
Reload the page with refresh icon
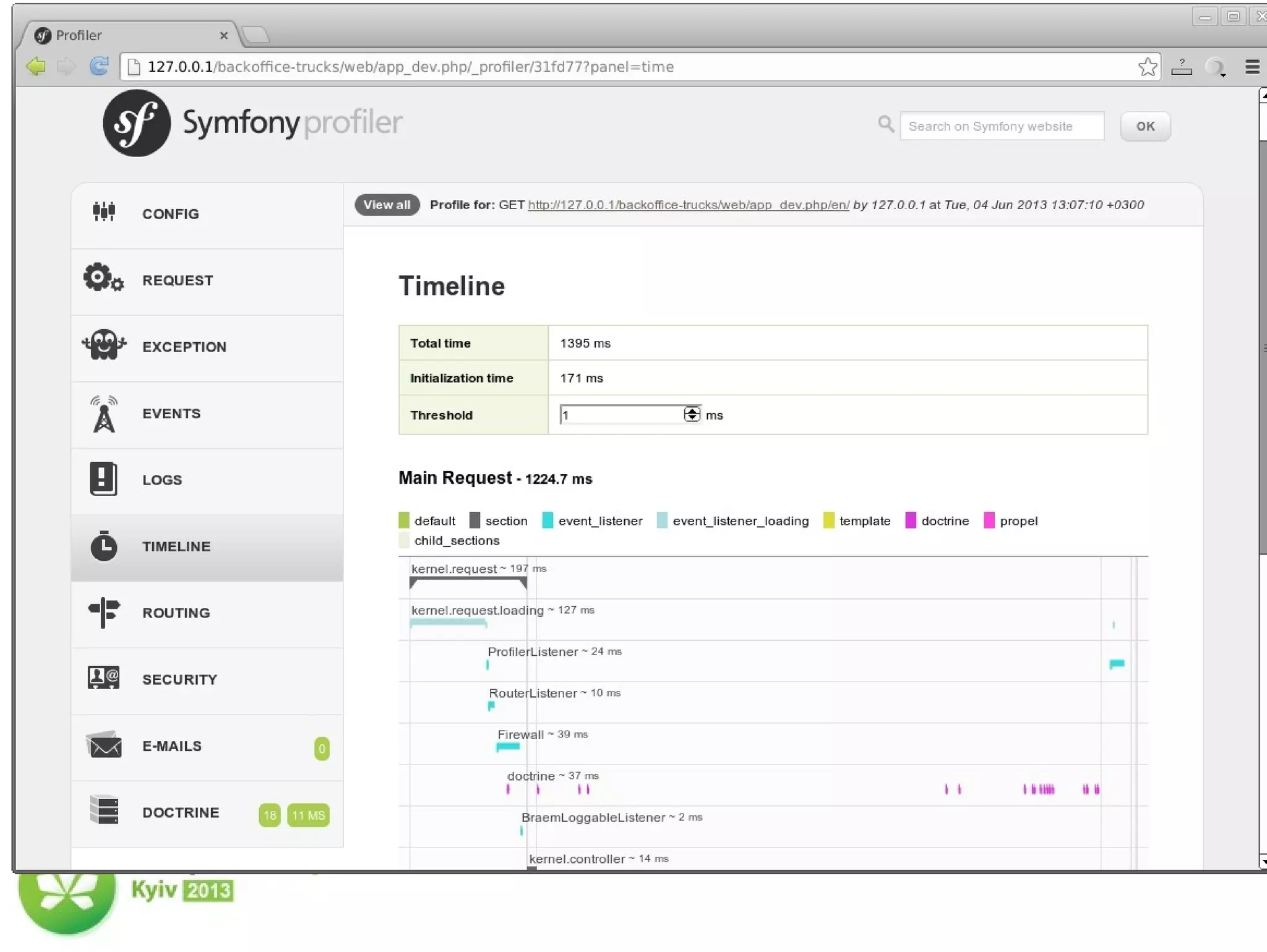(x=99, y=66)
